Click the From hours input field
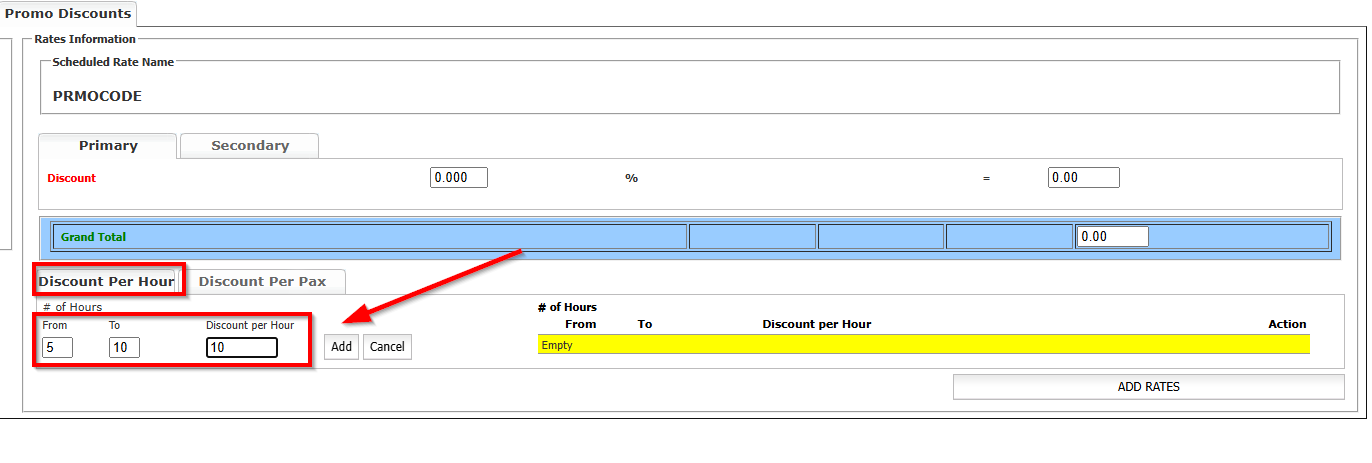 click(x=57, y=348)
